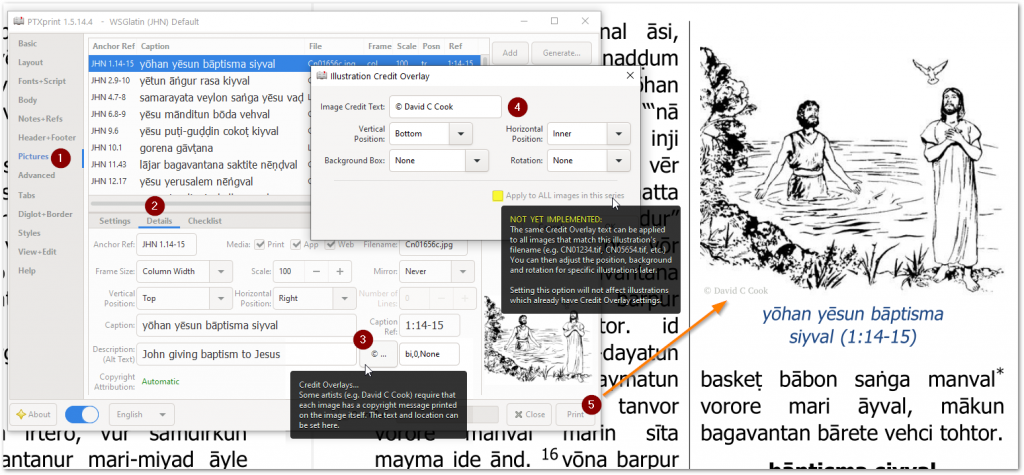Decrease Scale with the minus button
The image size is (1024, 475).
point(315,271)
